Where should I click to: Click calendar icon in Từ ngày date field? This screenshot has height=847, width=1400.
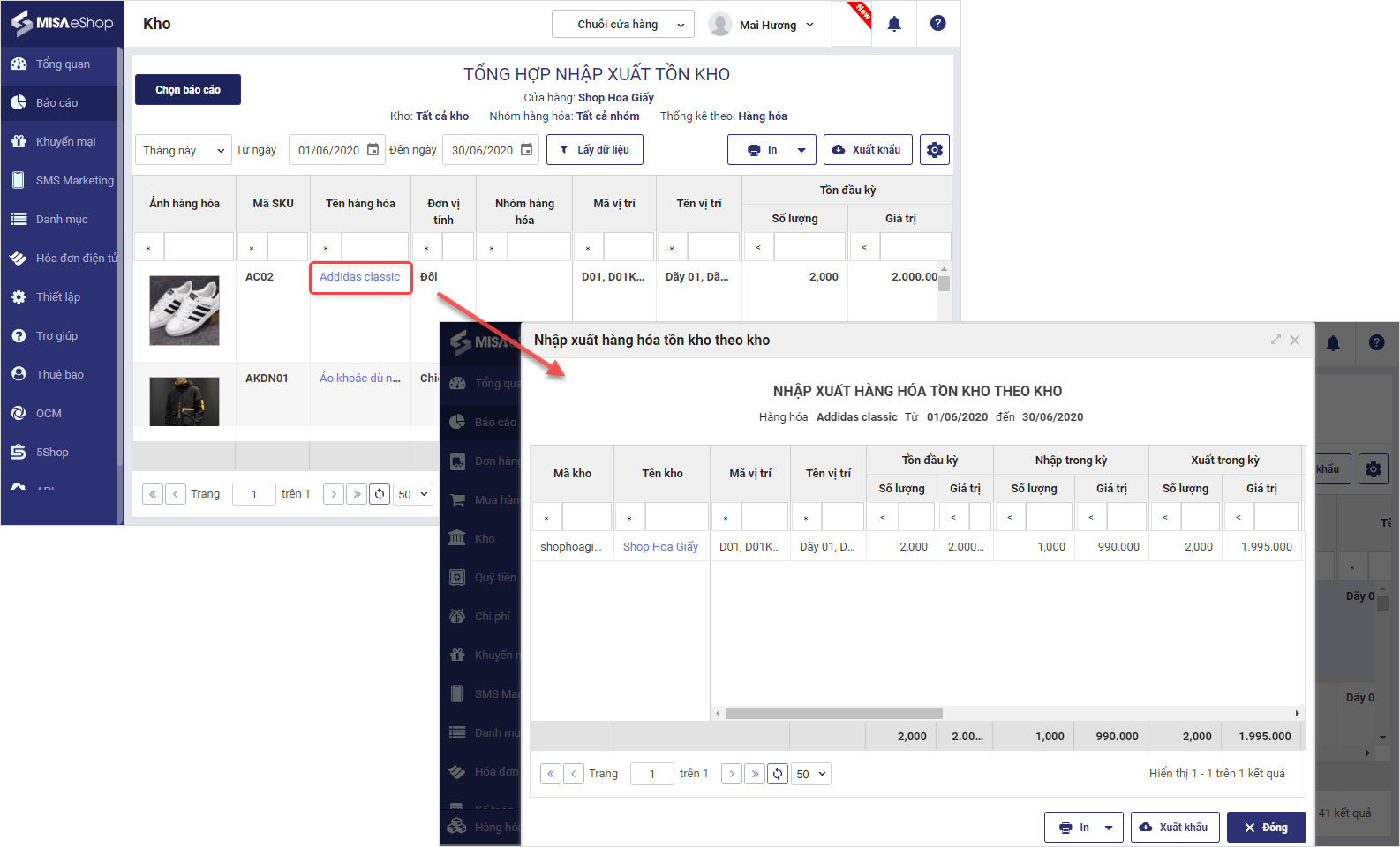(x=373, y=150)
